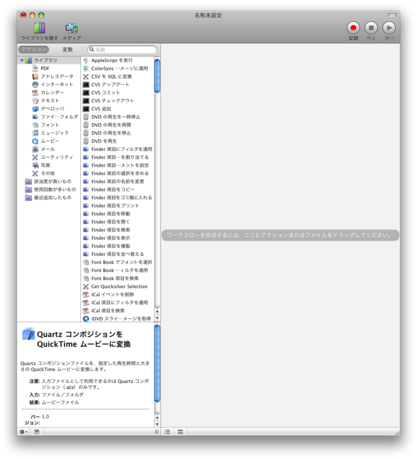The width and height of the screenshot is (417, 459).
Task: Select 'Font Book でフォントを選択' action
Action: click(118, 262)
